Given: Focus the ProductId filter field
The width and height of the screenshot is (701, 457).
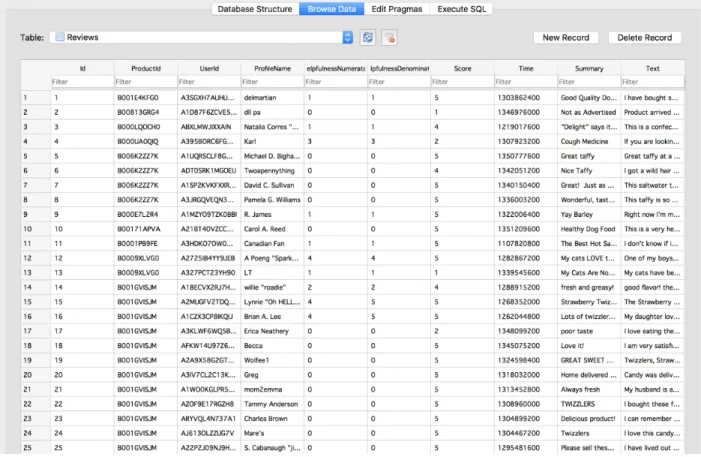Looking at the screenshot, I should point(146,82).
